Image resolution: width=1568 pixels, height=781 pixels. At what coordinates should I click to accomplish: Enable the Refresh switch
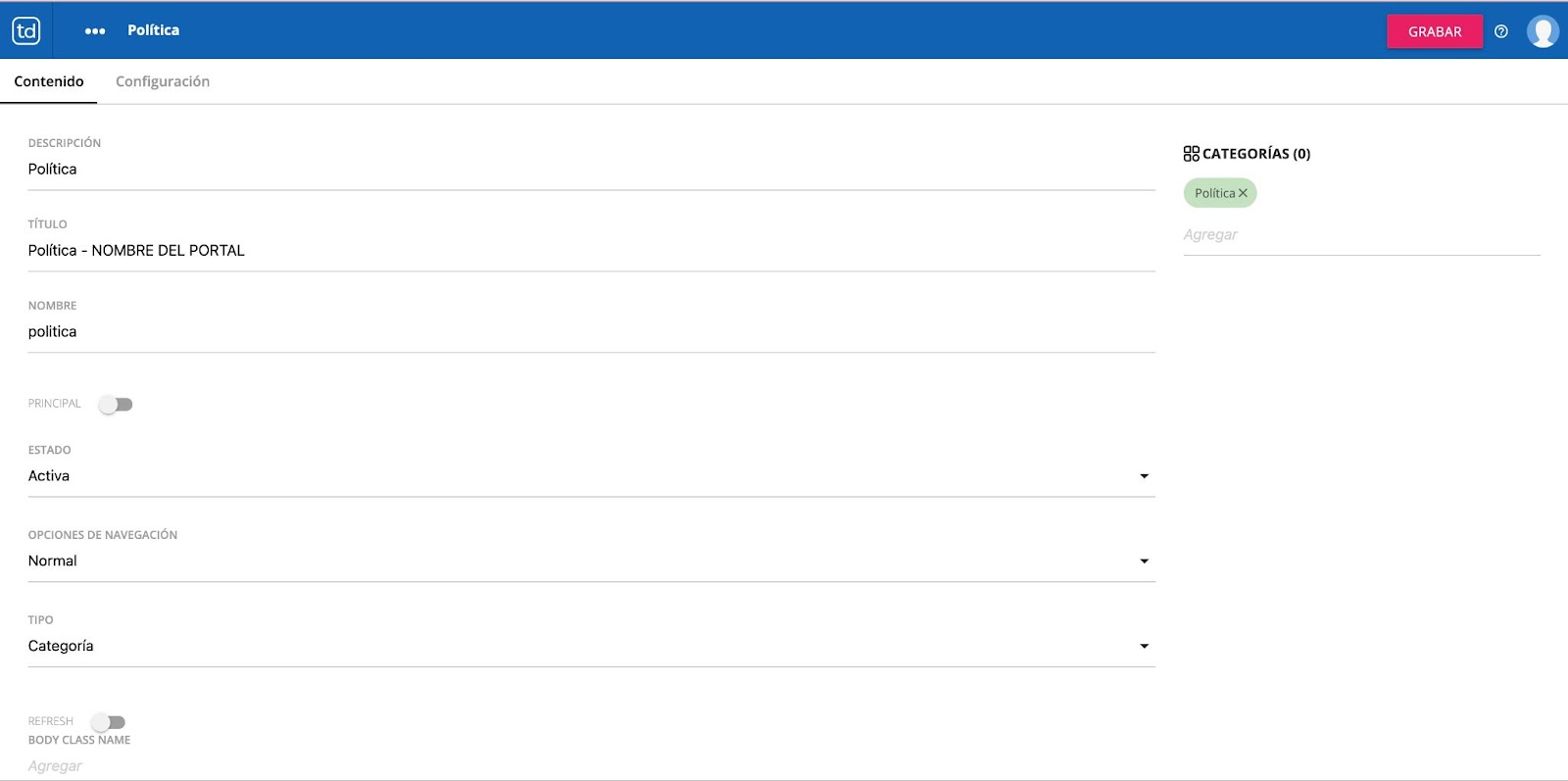pos(109,722)
